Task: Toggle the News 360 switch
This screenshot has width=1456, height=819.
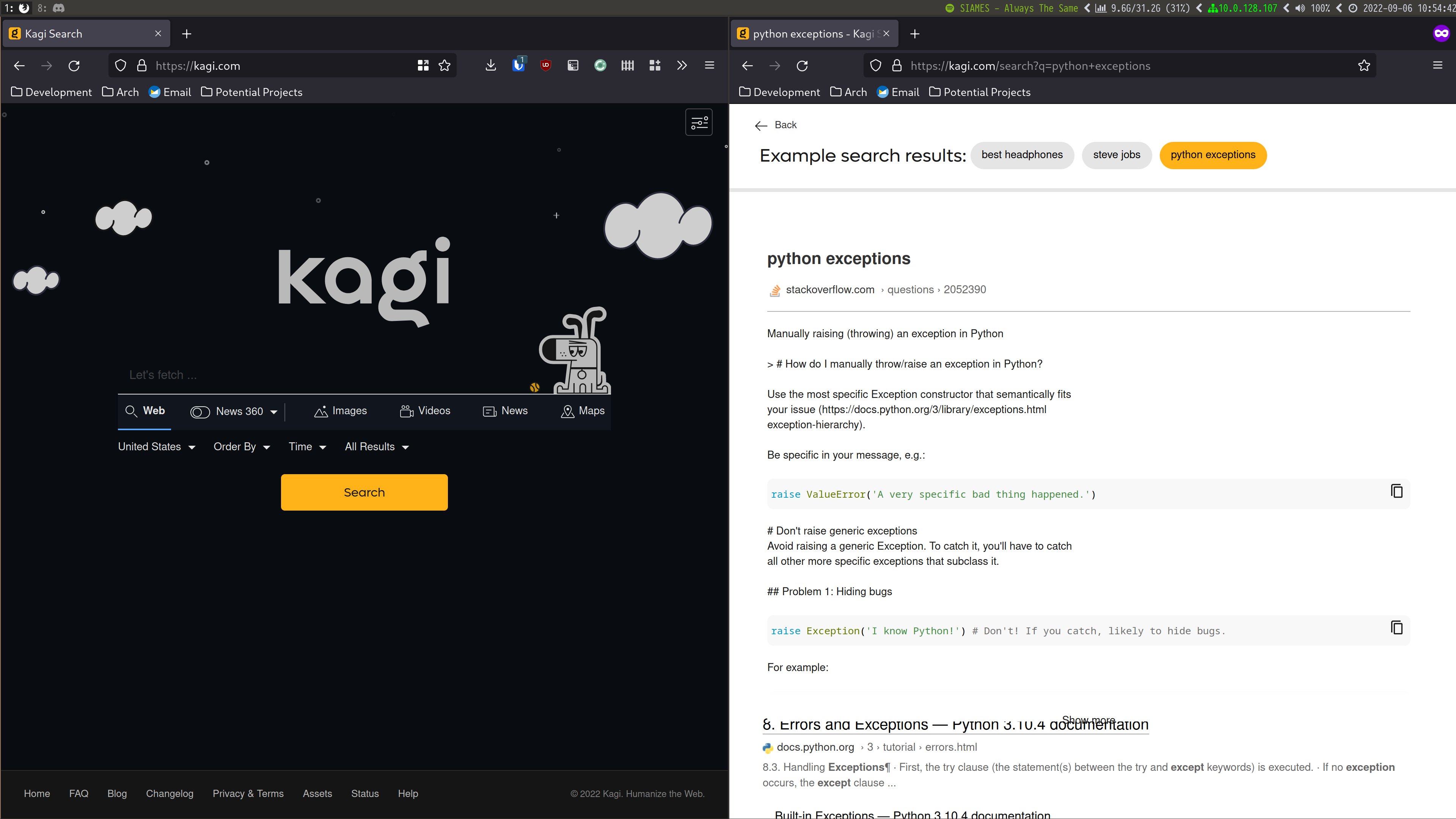Action: tap(200, 412)
